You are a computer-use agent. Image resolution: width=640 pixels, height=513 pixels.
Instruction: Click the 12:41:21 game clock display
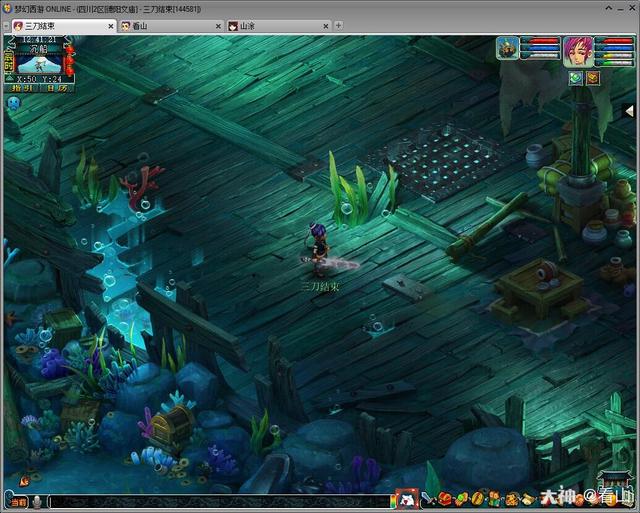[x=39, y=40]
